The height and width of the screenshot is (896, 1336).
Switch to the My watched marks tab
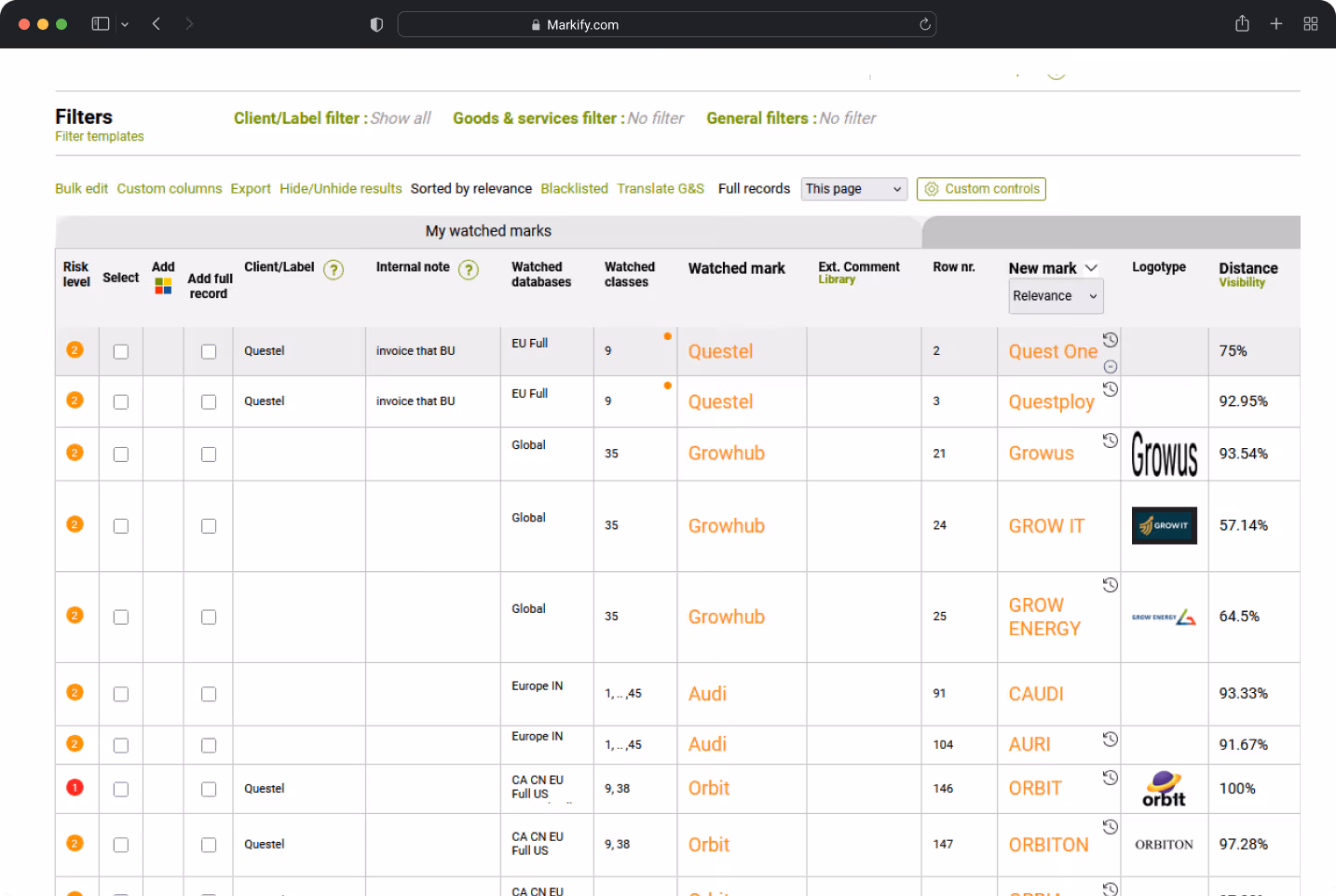pos(488,231)
